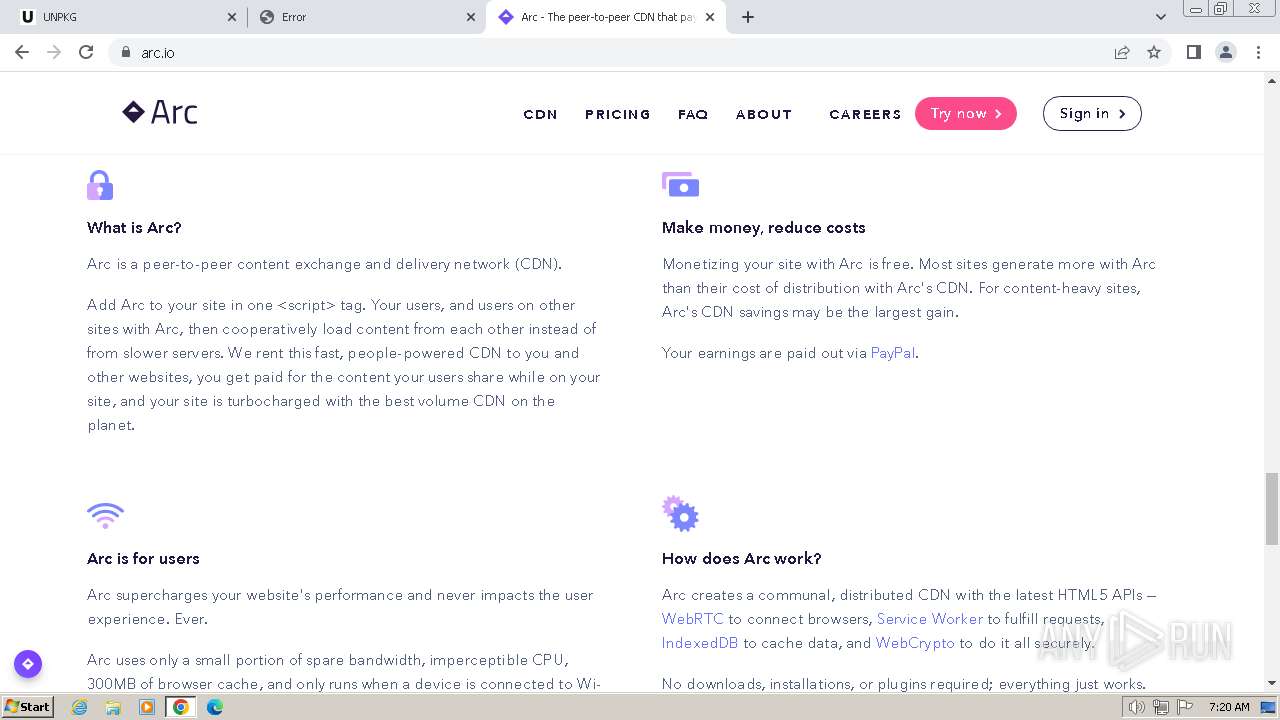The width and height of the screenshot is (1280, 720).
Task: Toggle the browser side panel
Action: [1193, 52]
